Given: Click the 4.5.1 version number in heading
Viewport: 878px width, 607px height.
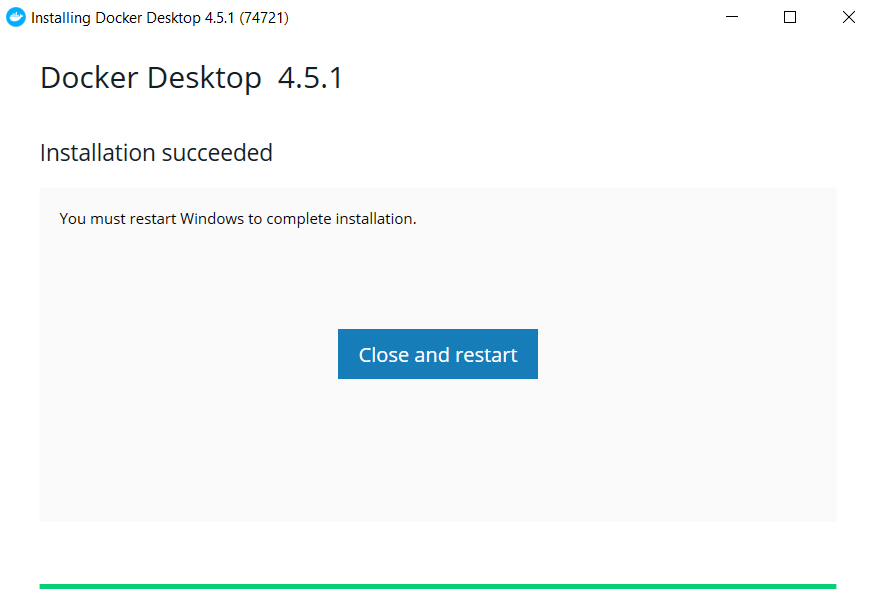Looking at the screenshot, I should (x=310, y=78).
